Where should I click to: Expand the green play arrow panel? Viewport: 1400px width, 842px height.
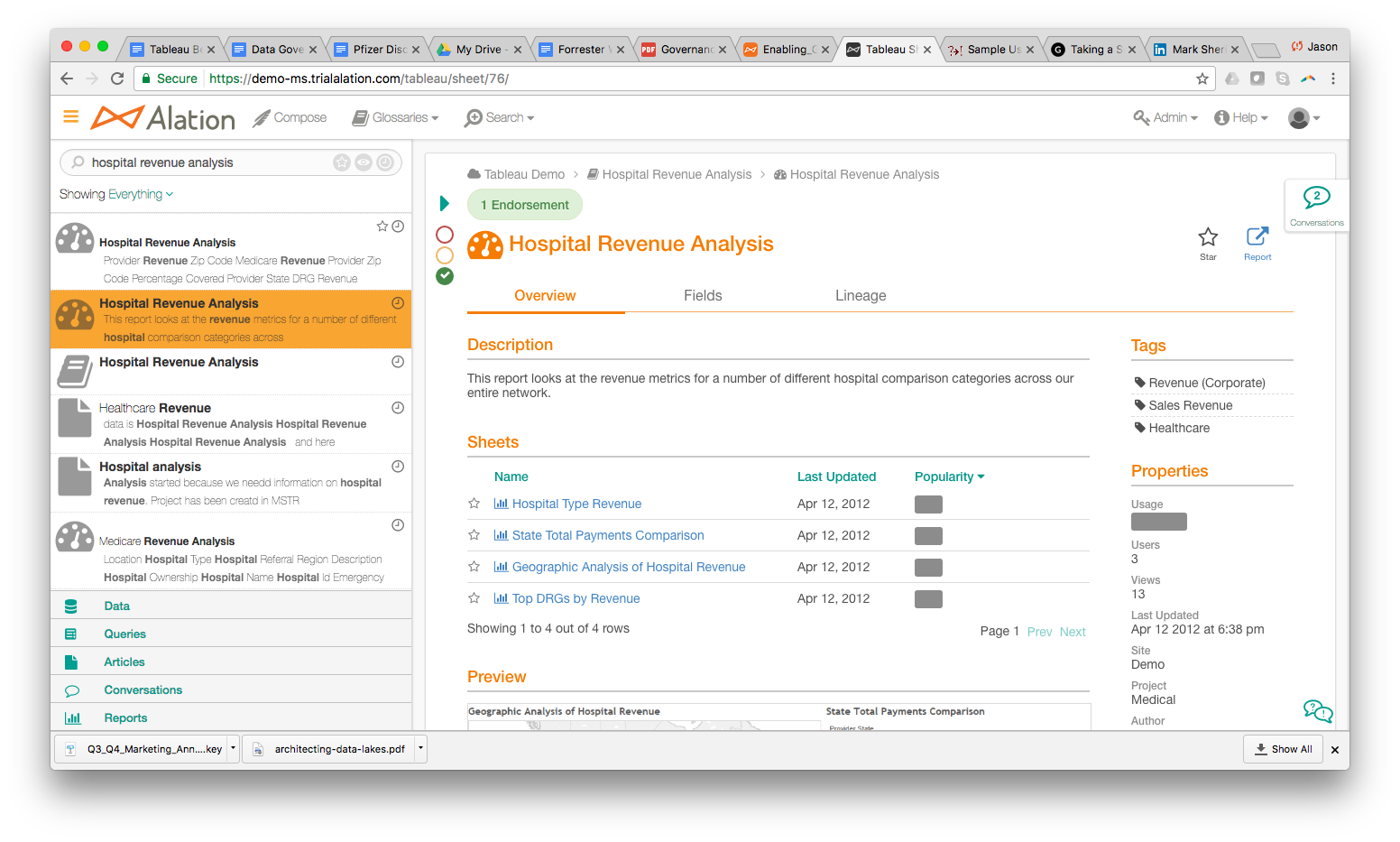coord(444,203)
